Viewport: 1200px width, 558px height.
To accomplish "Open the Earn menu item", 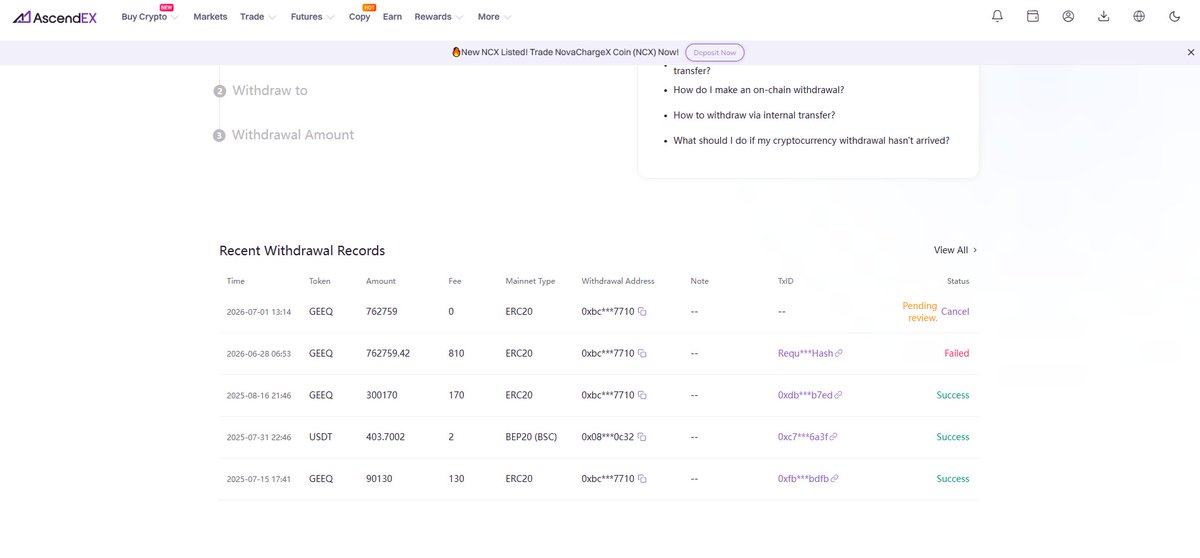I will coord(392,17).
